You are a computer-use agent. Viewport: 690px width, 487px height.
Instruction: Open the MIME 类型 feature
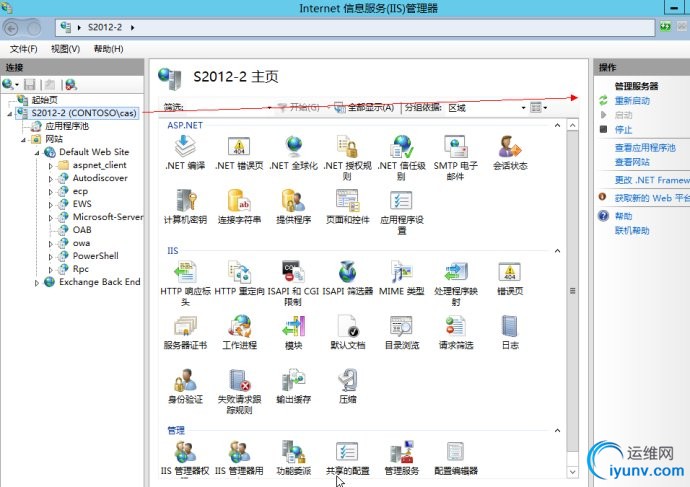coord(401,278)
